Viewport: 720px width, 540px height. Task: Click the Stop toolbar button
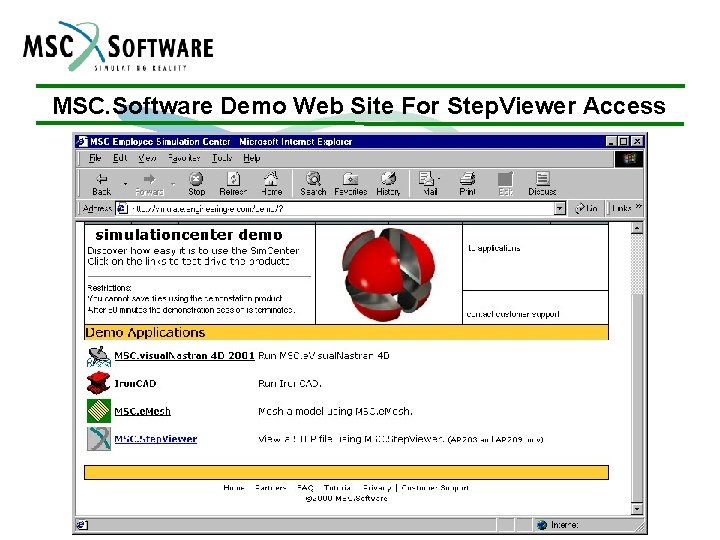(x=197, y=184)
